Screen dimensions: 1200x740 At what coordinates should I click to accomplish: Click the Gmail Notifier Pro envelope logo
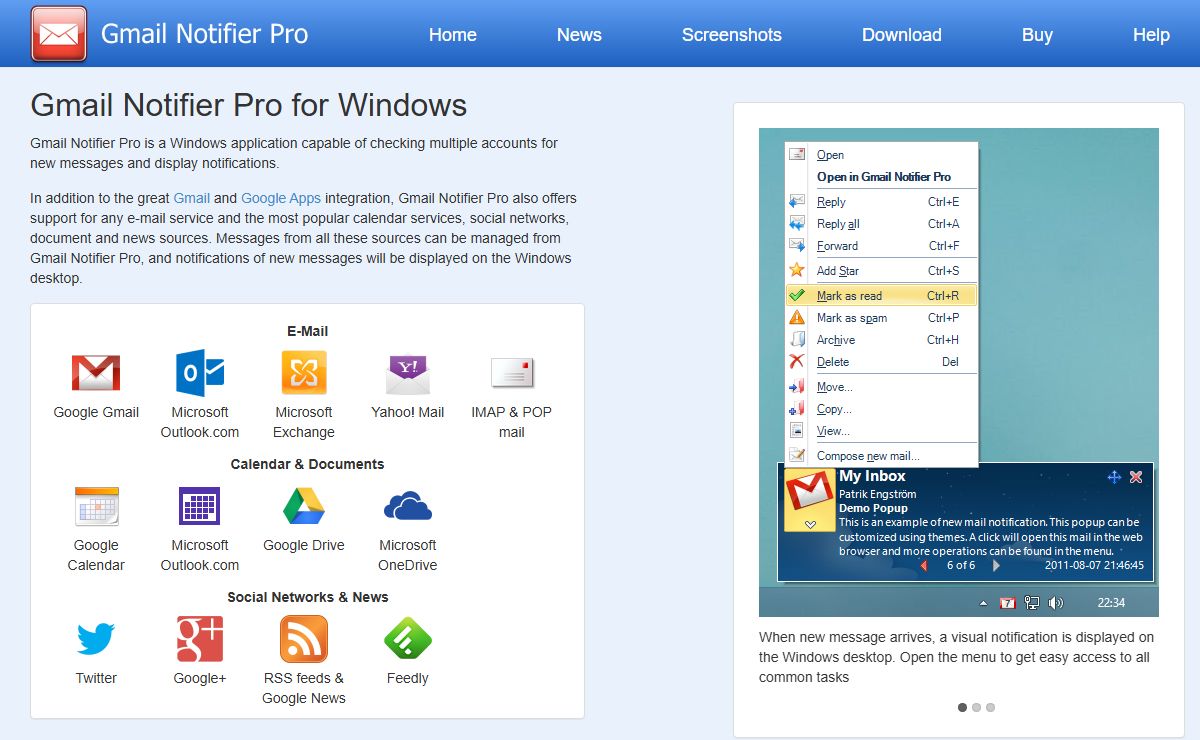[59, 34]
